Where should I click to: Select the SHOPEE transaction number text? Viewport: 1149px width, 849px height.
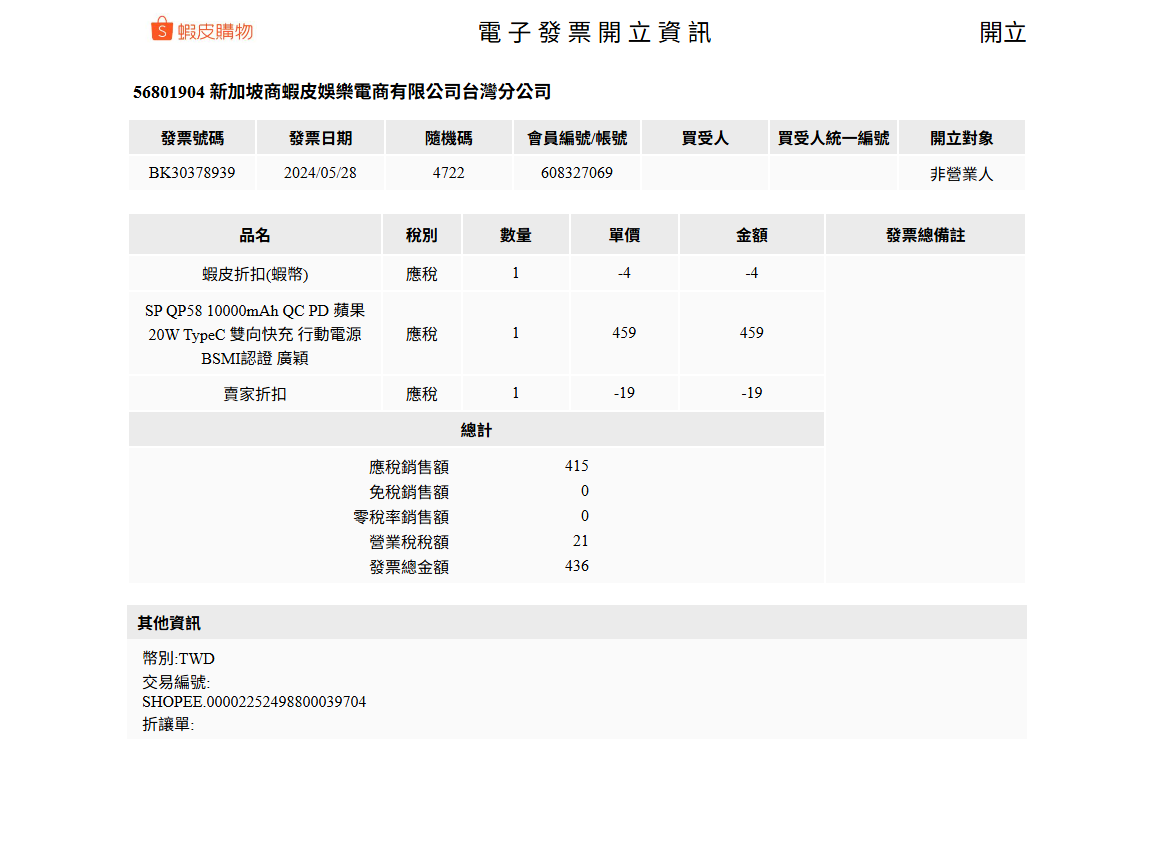pos(254,702)
